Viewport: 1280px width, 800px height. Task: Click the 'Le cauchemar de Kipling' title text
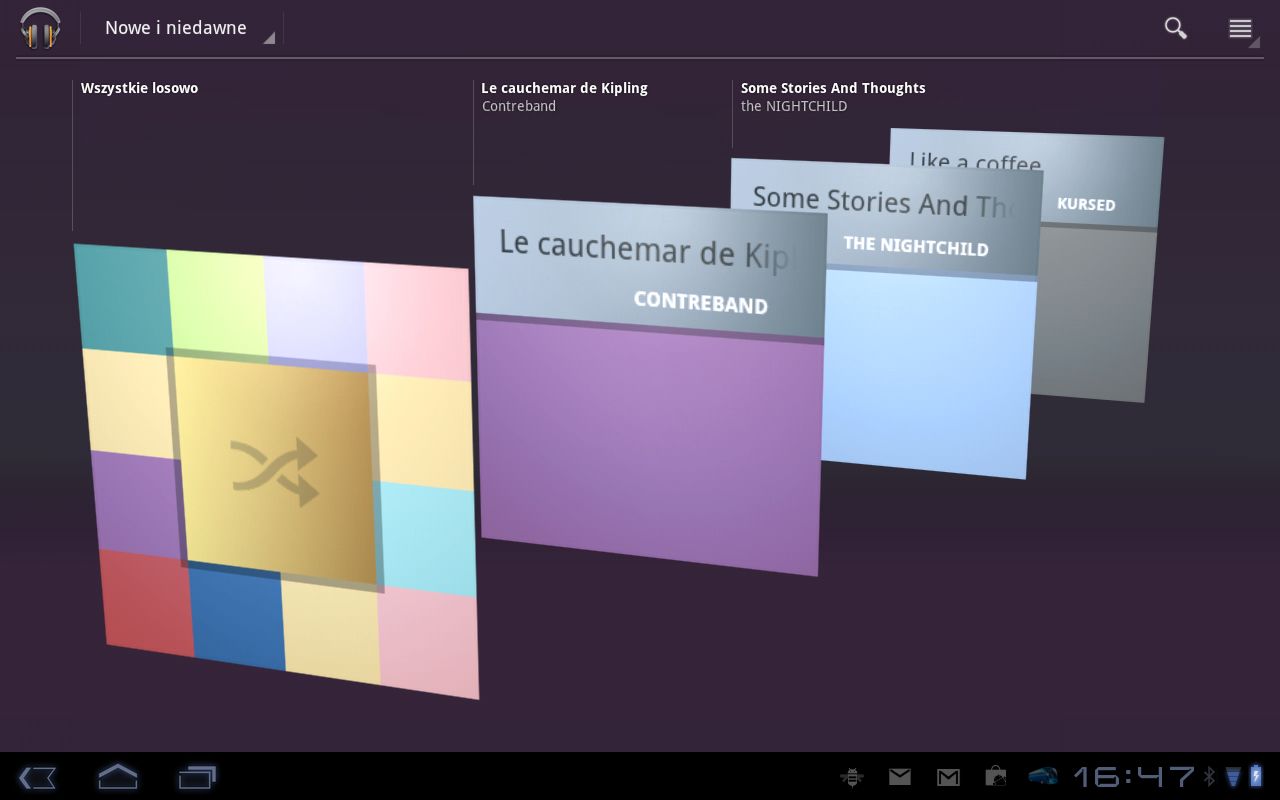[564, 88]
